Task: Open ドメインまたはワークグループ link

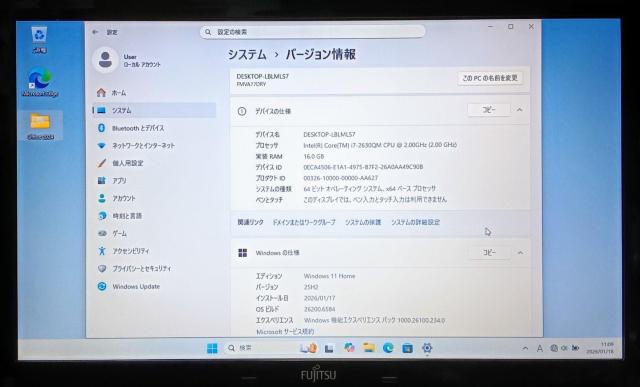Action: point(304,222)
